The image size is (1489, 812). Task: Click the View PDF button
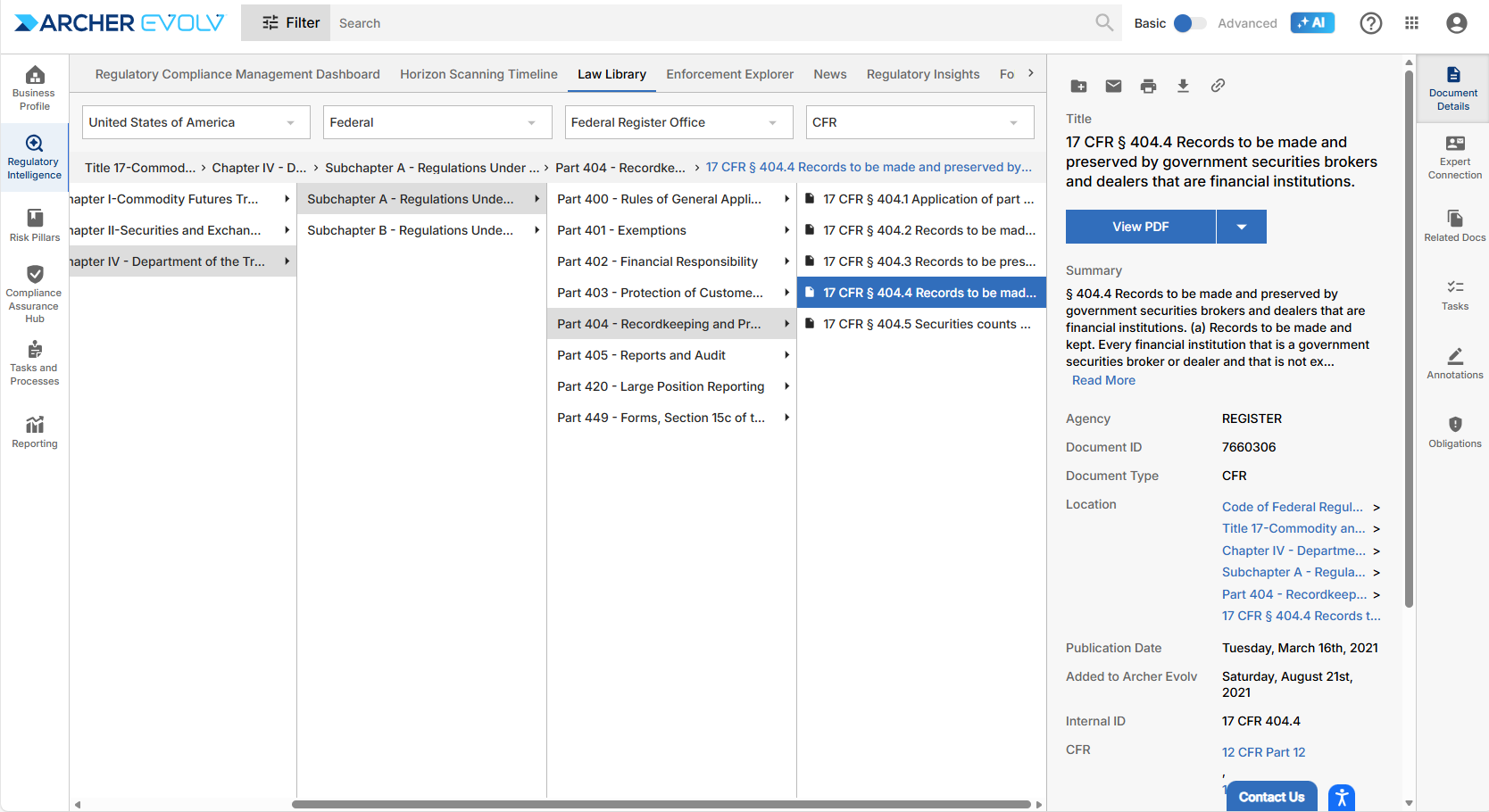[1140, 227]
